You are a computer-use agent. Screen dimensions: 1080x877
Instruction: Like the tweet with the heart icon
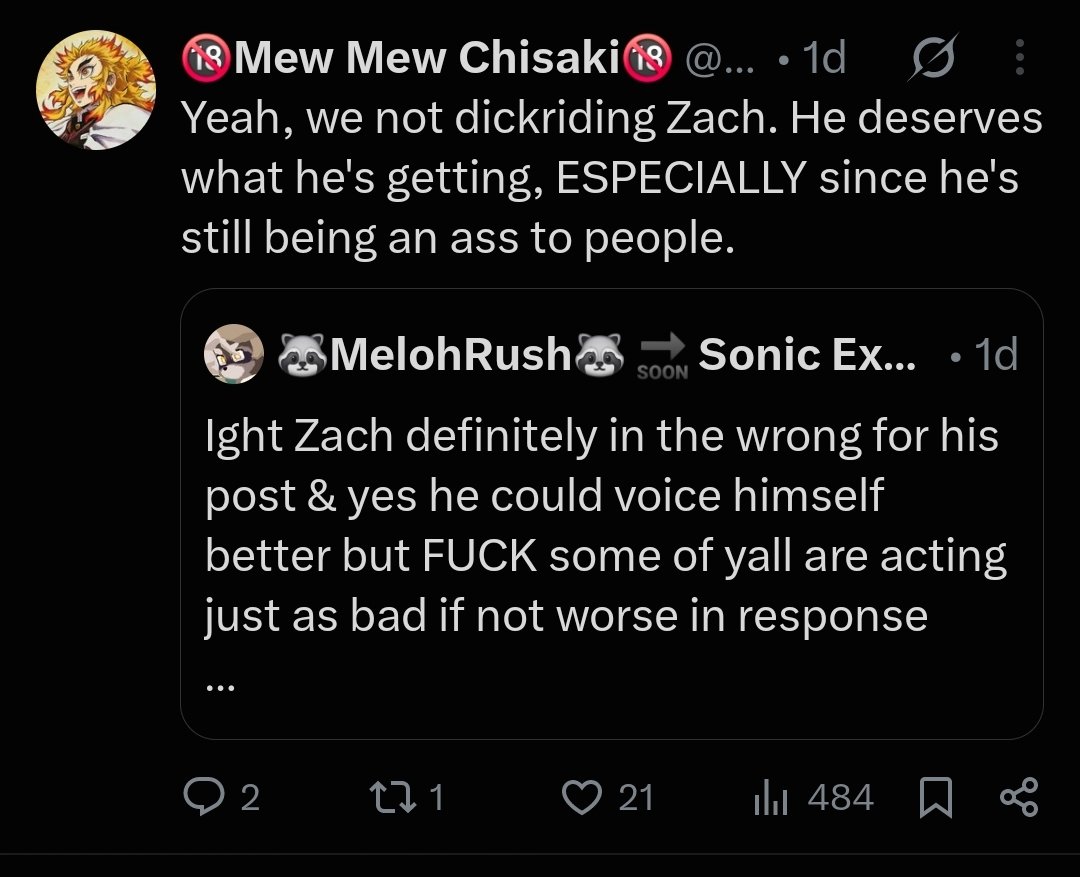click(x=582, y=797)
